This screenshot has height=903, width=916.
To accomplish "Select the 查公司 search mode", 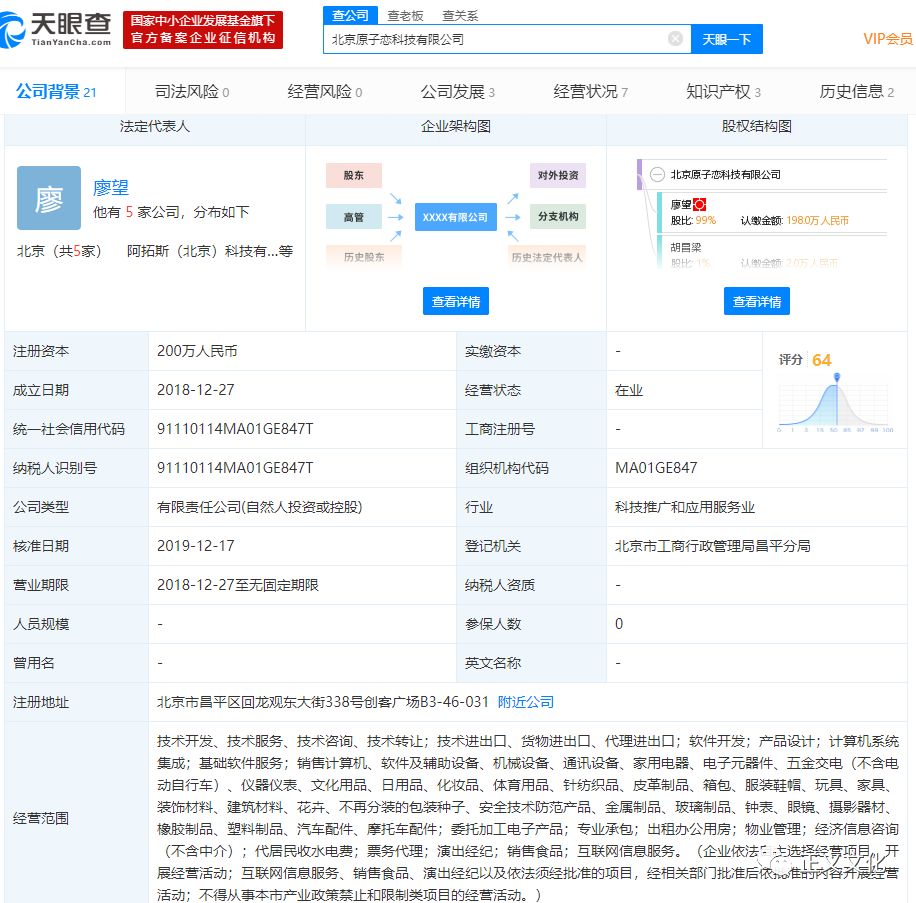I will click(350, 15).
